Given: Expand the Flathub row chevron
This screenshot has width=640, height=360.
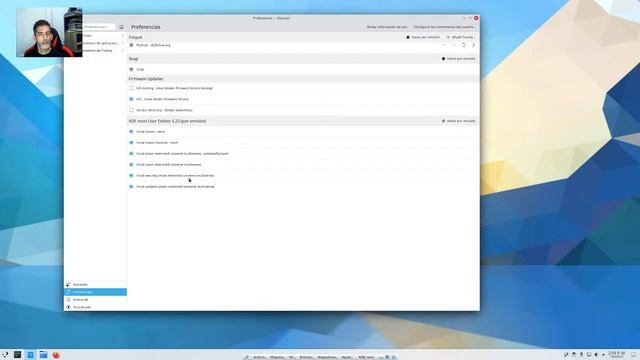Looking at the screenshot, I should coord(473,45).
